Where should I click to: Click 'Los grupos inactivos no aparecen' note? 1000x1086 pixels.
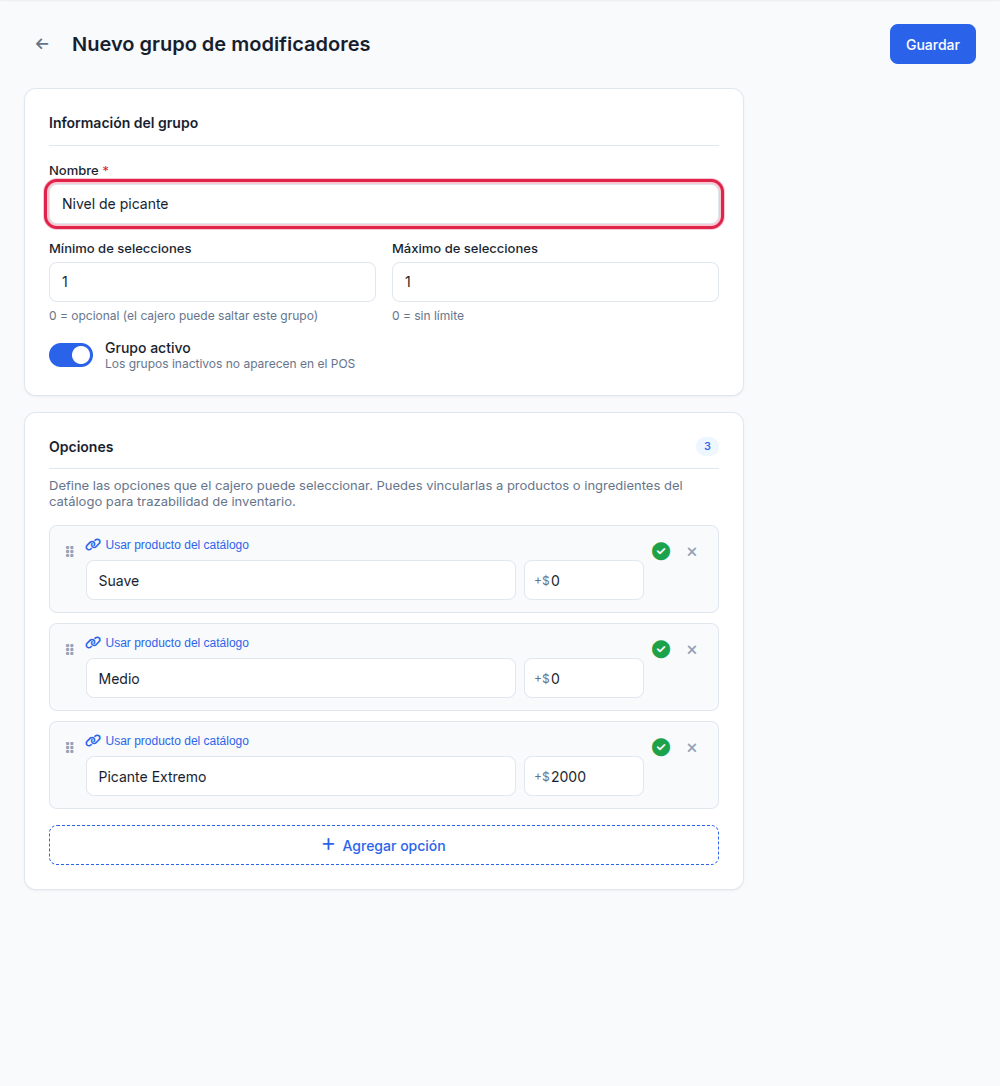(x=230, y=364)
